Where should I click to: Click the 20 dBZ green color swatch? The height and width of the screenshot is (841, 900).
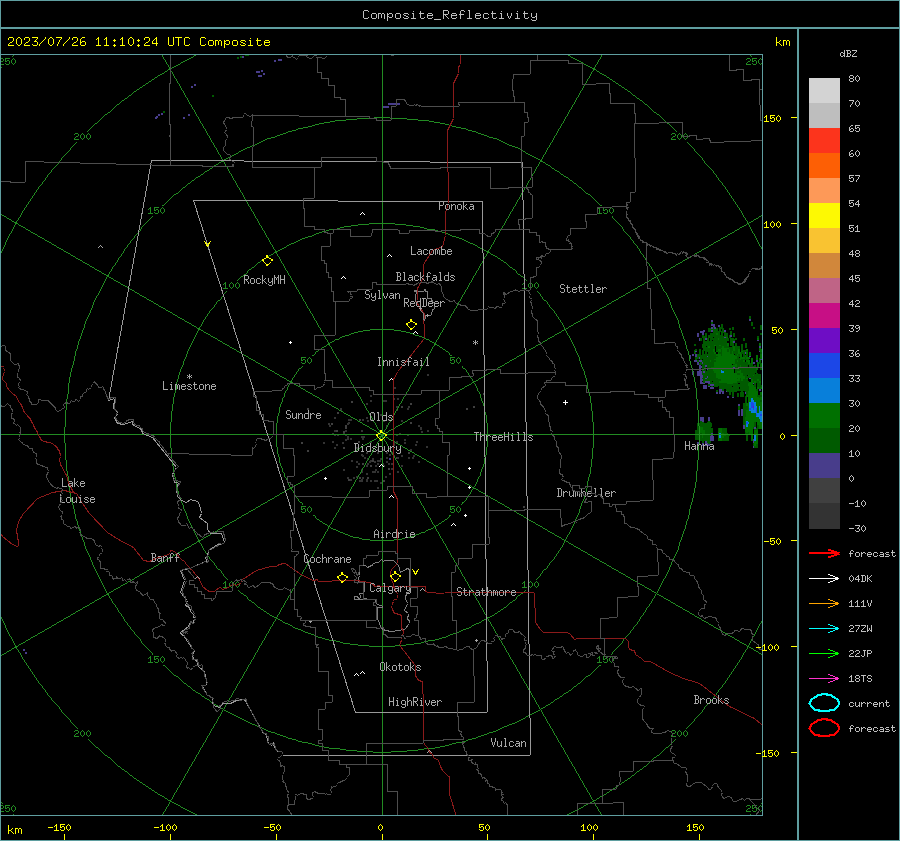824,440
